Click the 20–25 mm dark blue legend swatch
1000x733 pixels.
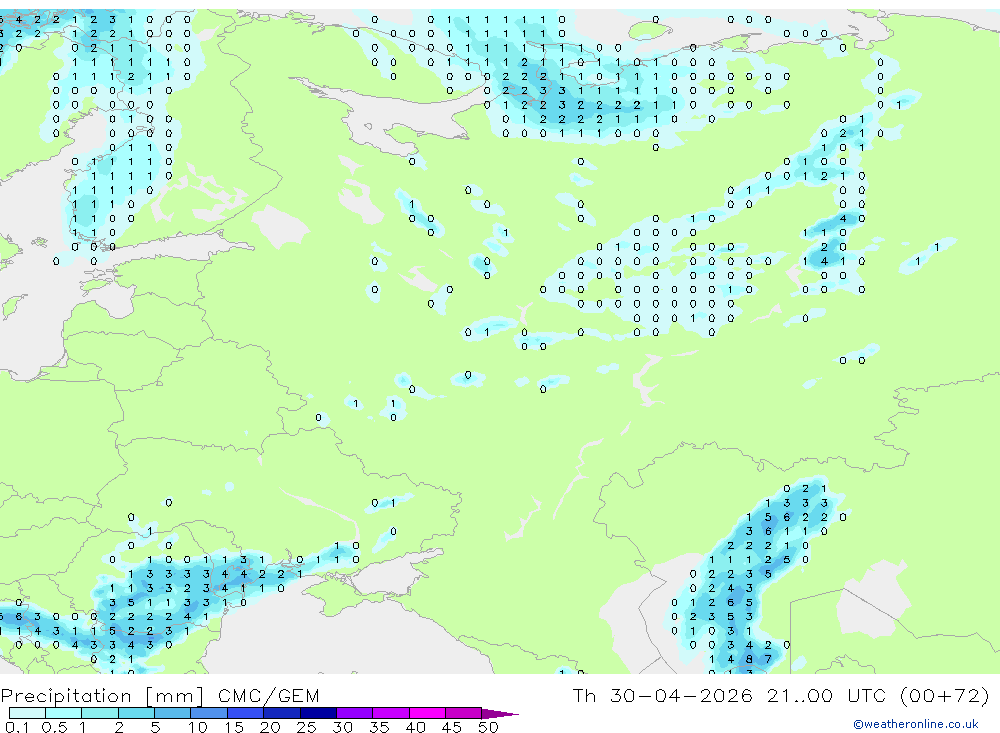pyautogui.click(x=282, y=713)
